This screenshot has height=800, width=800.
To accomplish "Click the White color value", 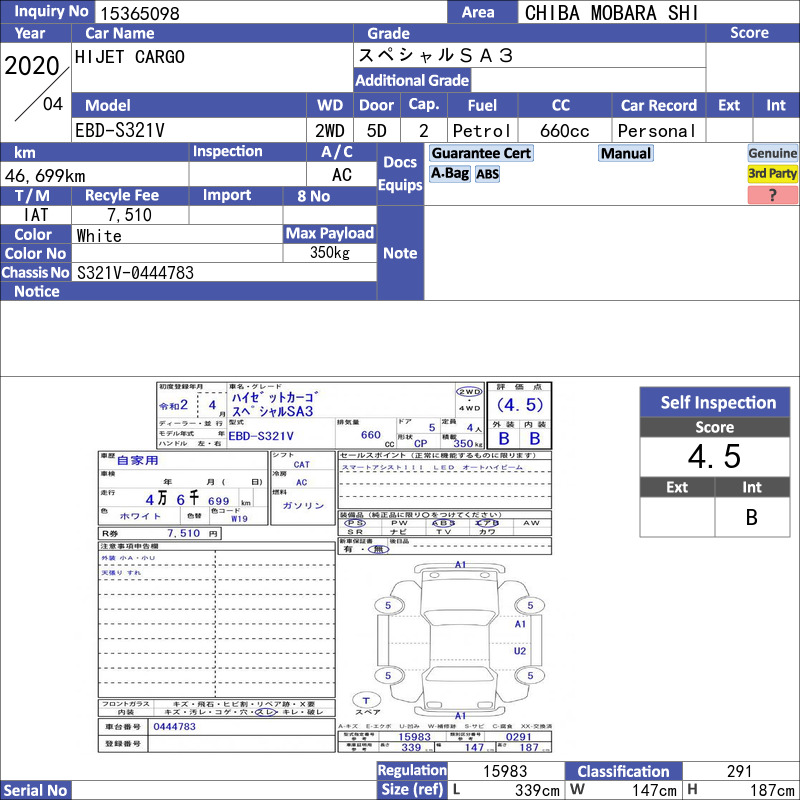I will (x=99, y=236).
